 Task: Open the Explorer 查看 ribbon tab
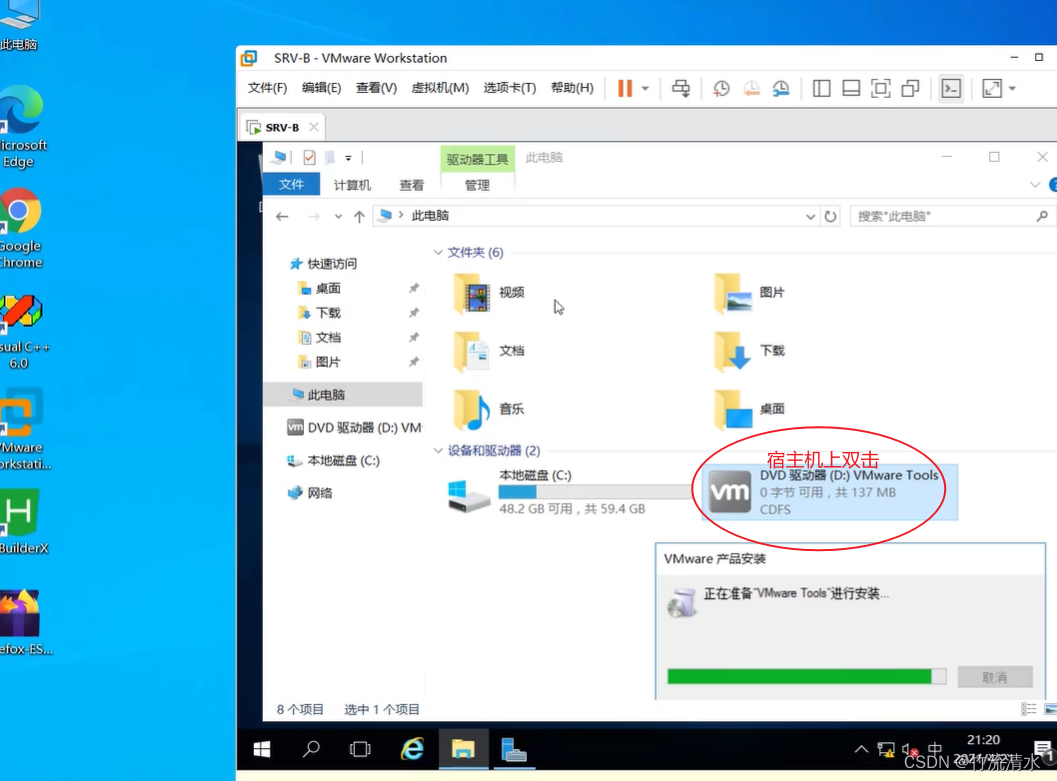click(412, 185)
